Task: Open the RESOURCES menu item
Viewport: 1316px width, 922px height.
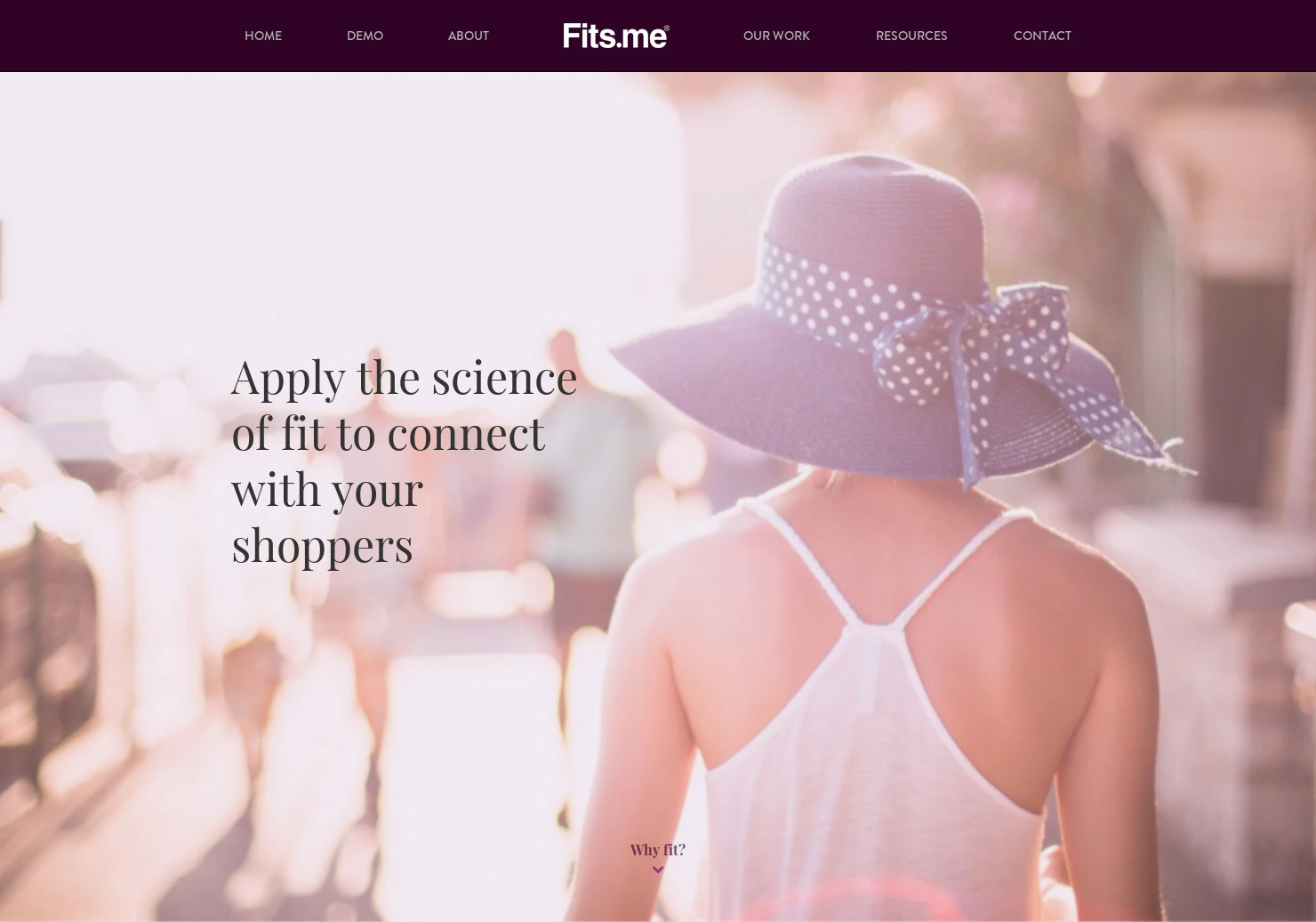Action: pos(911,36)
